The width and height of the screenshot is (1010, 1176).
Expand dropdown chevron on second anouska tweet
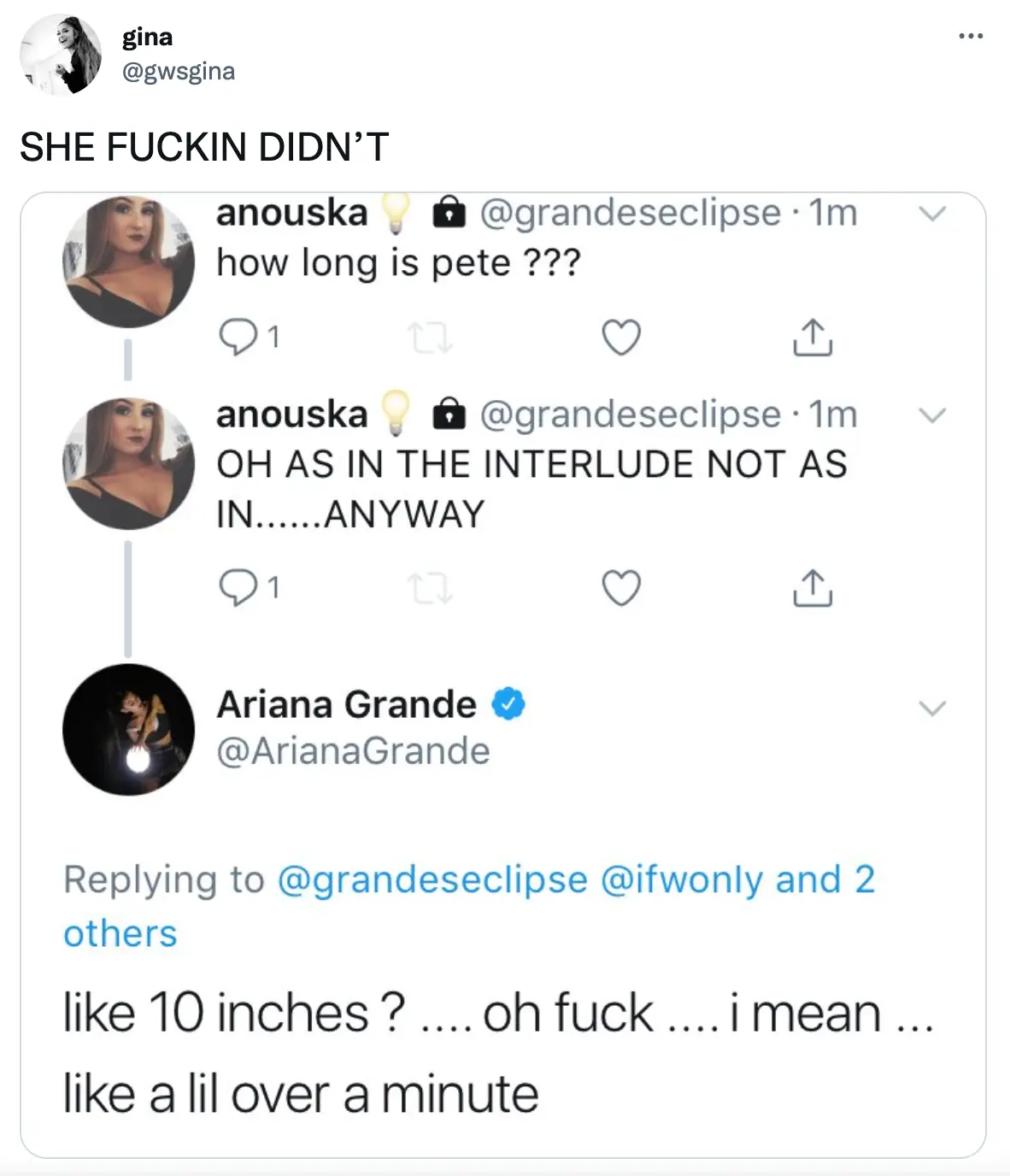pyautogui.click(x=932, y=415)
